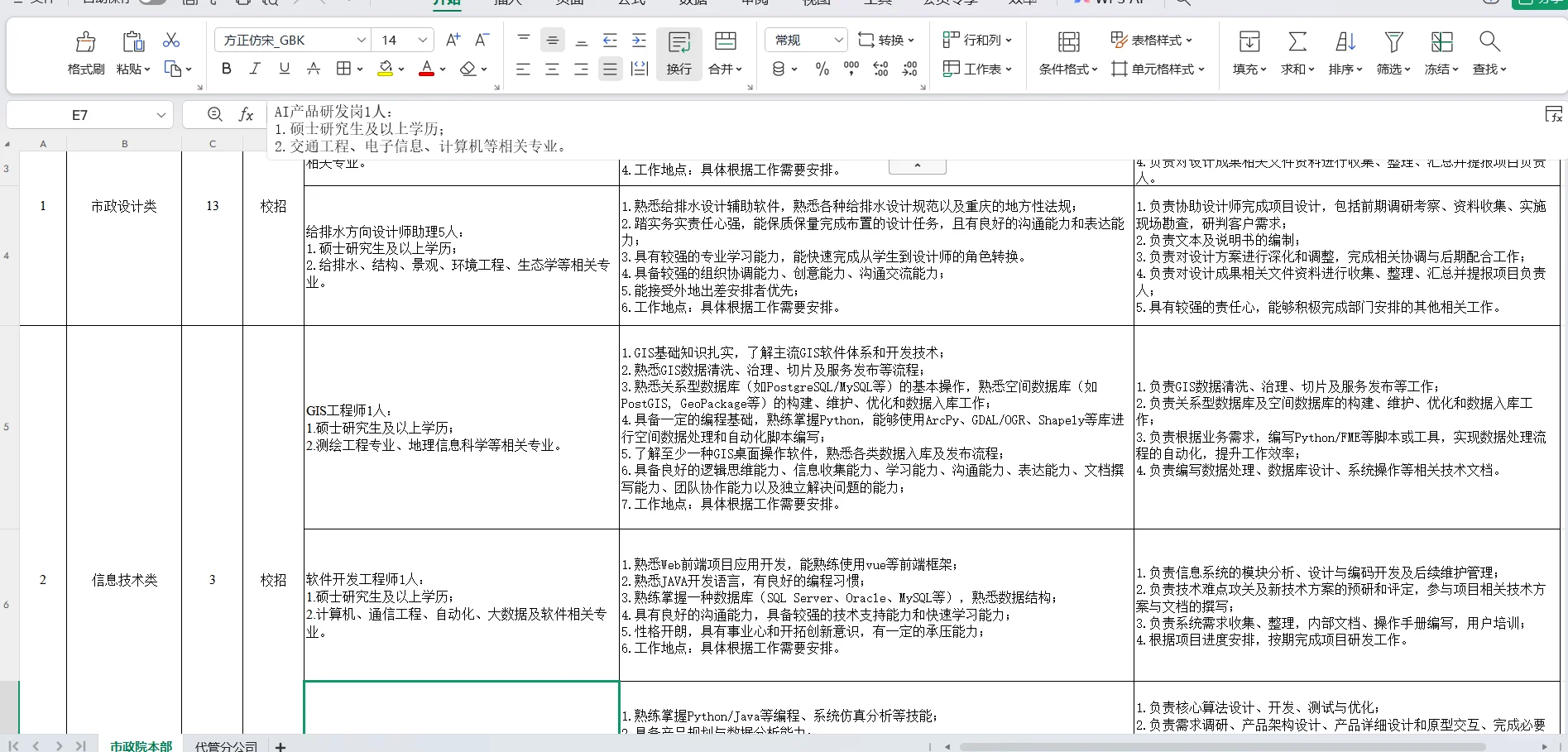Screen dimensions: 1568x752
Task: Toggle middle vertical alignment button
Action: point(553,40)
